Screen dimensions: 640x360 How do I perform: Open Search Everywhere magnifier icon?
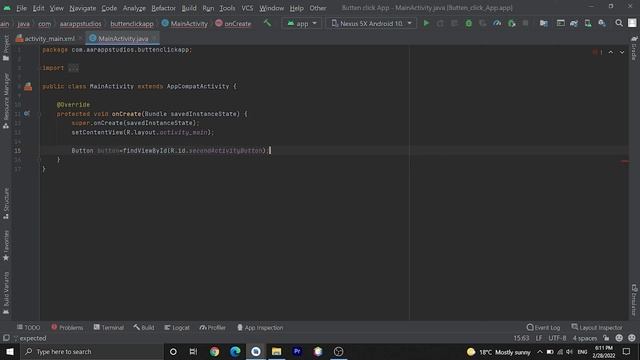click(619, 23)
